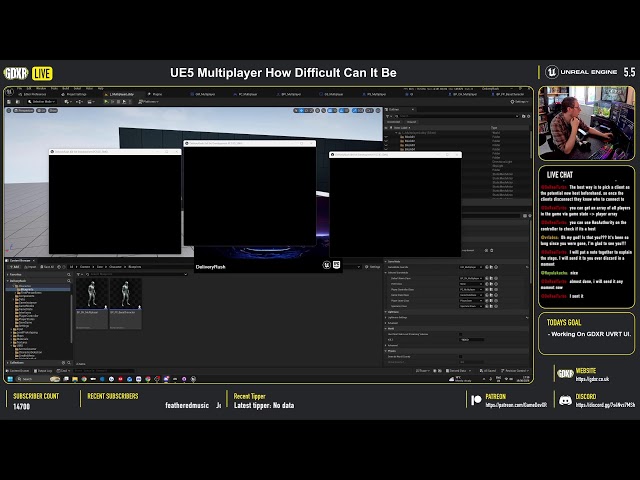Open the Content Browser filter icon
Image resolution: width=640 pixels, height=480 pixels.
tap(80, 274)
